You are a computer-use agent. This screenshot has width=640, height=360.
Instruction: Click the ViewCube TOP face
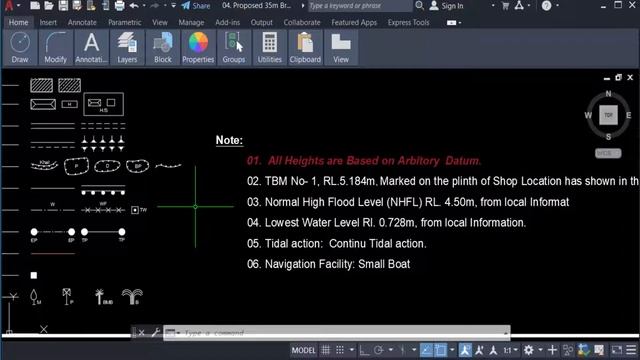pyautogui.click(x=608, y=115)
